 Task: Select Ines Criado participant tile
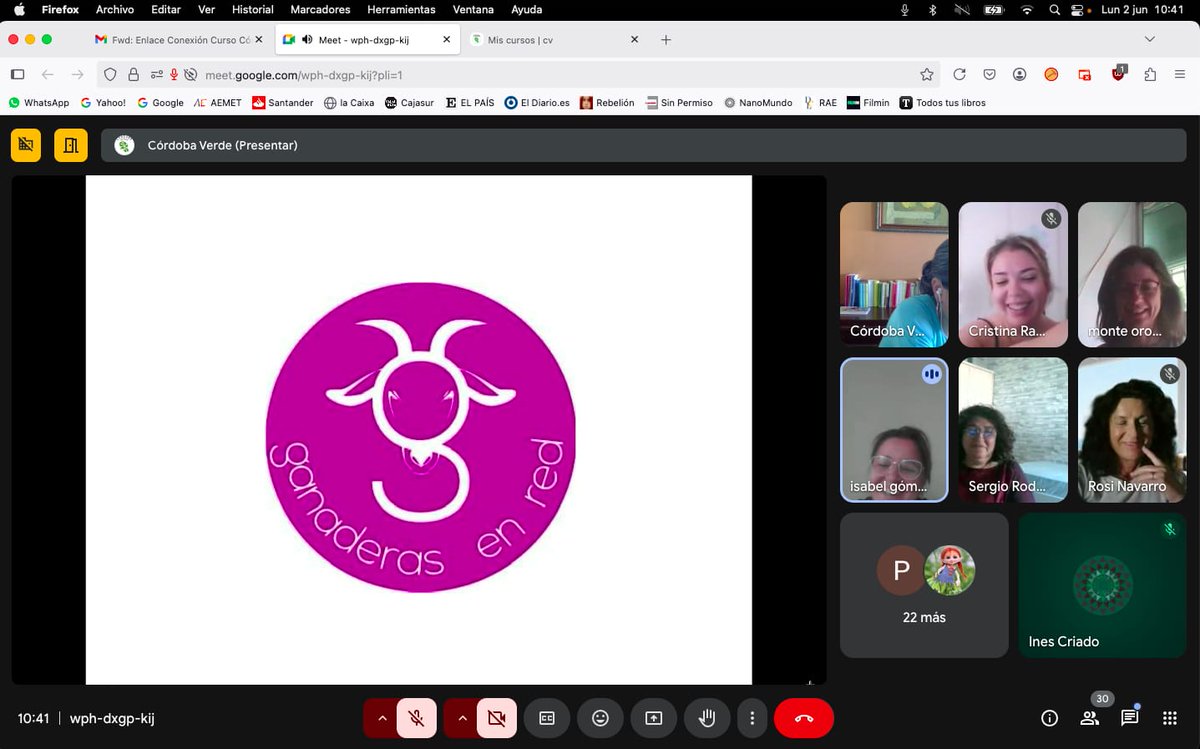point(1103,585)
